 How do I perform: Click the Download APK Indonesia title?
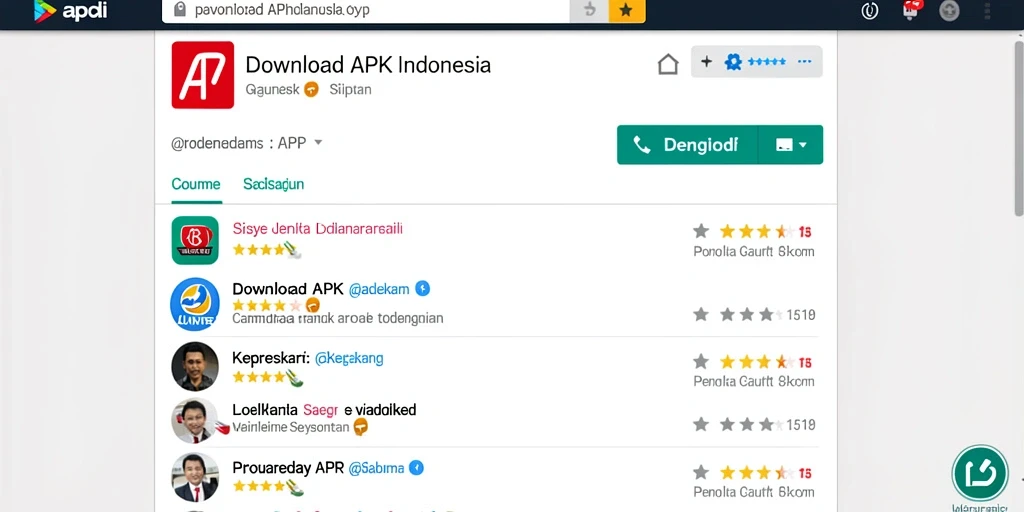point(368,65)
